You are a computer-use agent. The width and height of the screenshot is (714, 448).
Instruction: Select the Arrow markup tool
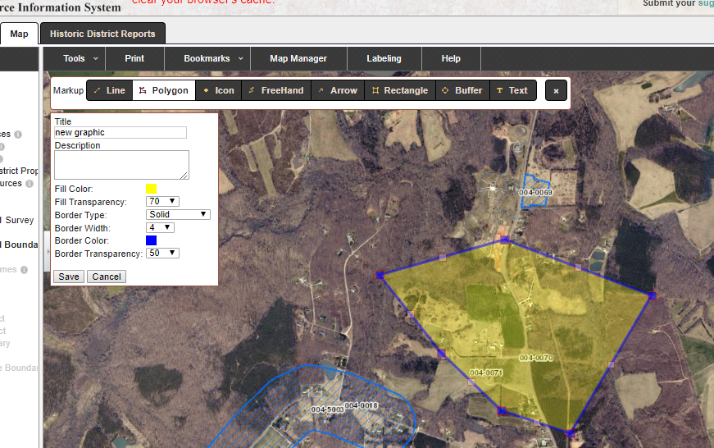coord(338,91)
